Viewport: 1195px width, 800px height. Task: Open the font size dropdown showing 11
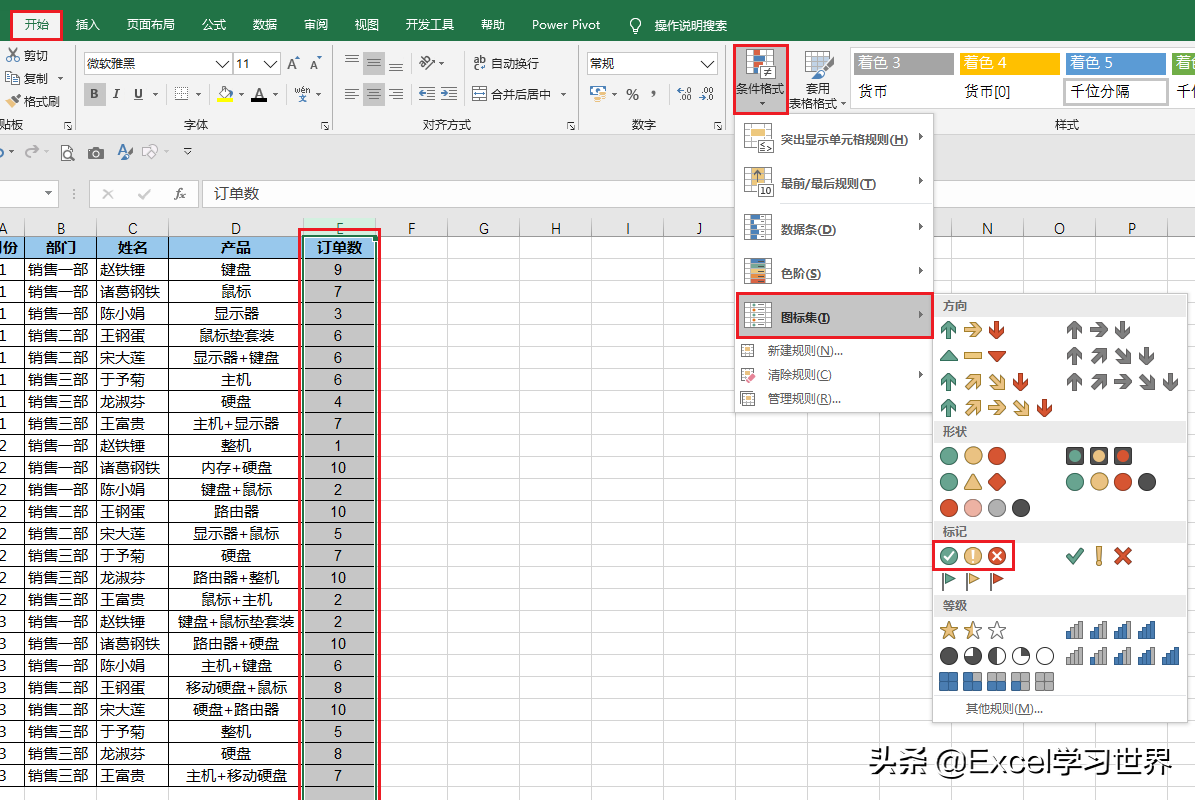271,63
